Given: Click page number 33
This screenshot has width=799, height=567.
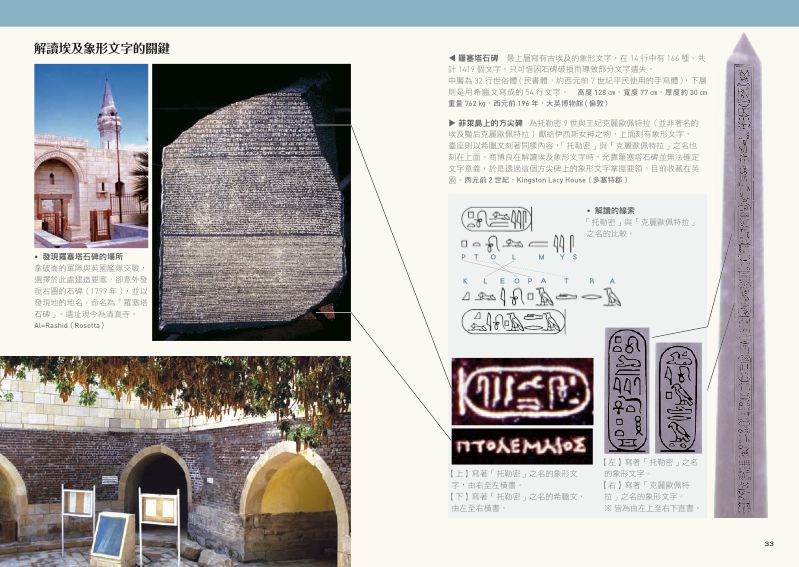Looking at the screenshot, I should click(x=769, y=544).
